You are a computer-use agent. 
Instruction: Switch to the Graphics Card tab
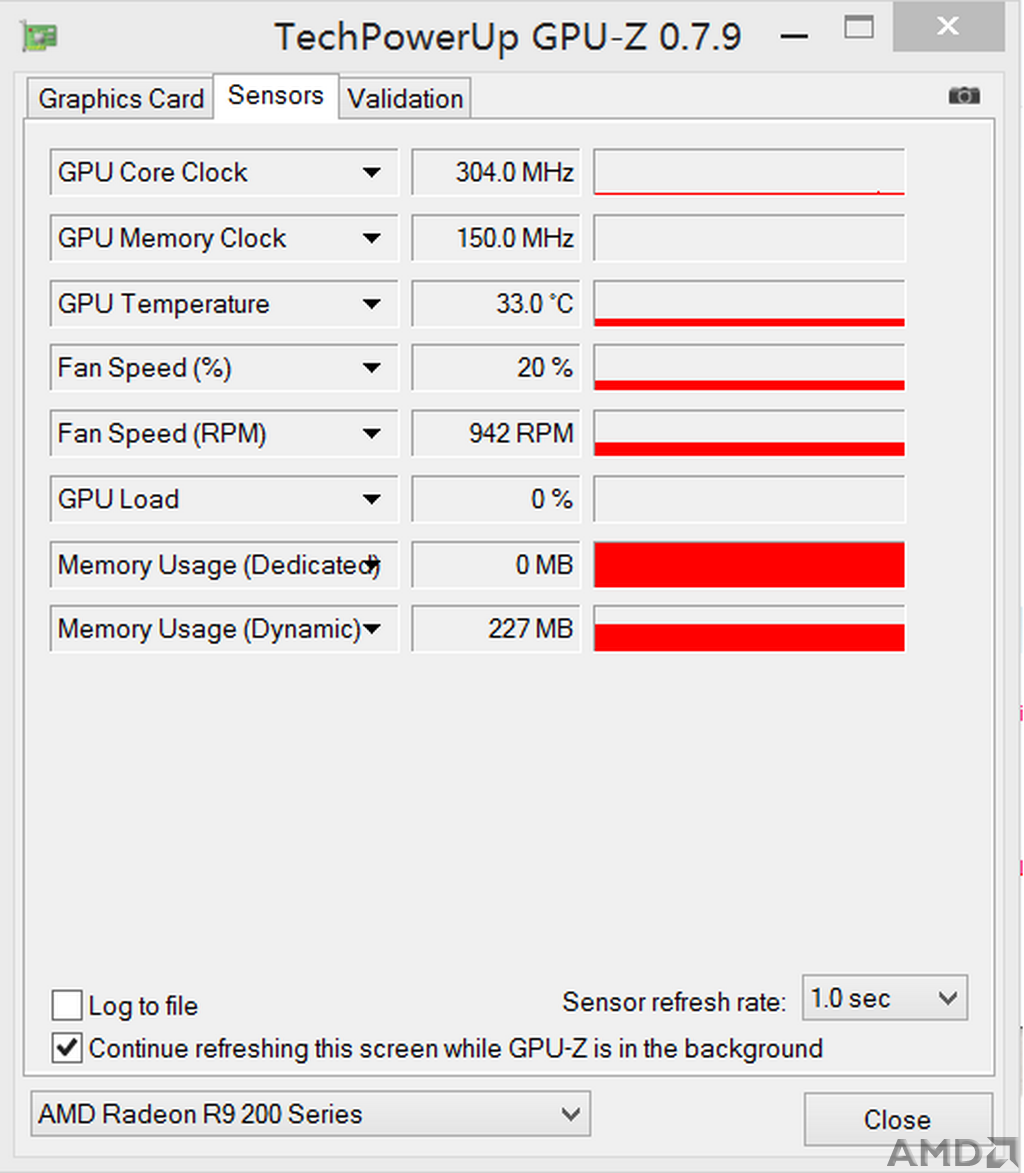pyautogui.click(x=120, y=99)
